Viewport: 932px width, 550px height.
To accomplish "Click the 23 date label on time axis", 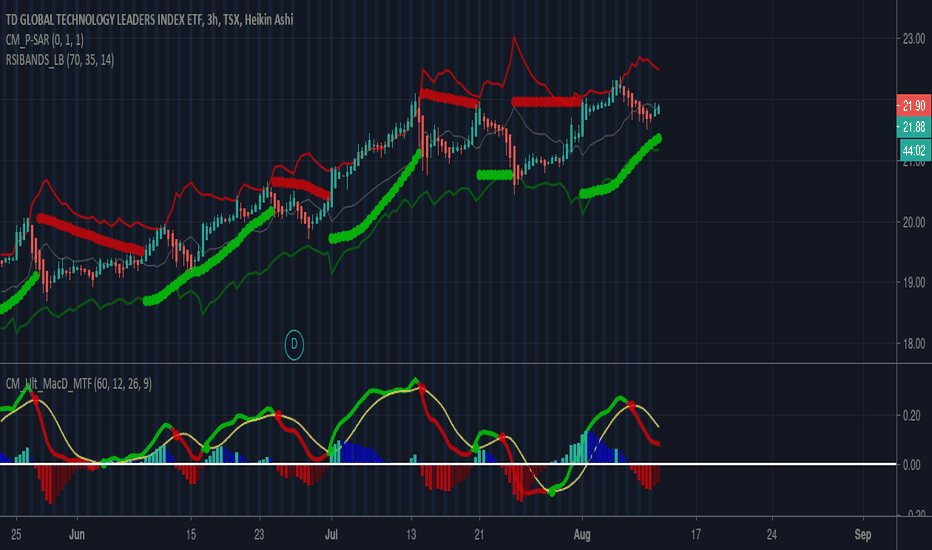I will (259, 534).
